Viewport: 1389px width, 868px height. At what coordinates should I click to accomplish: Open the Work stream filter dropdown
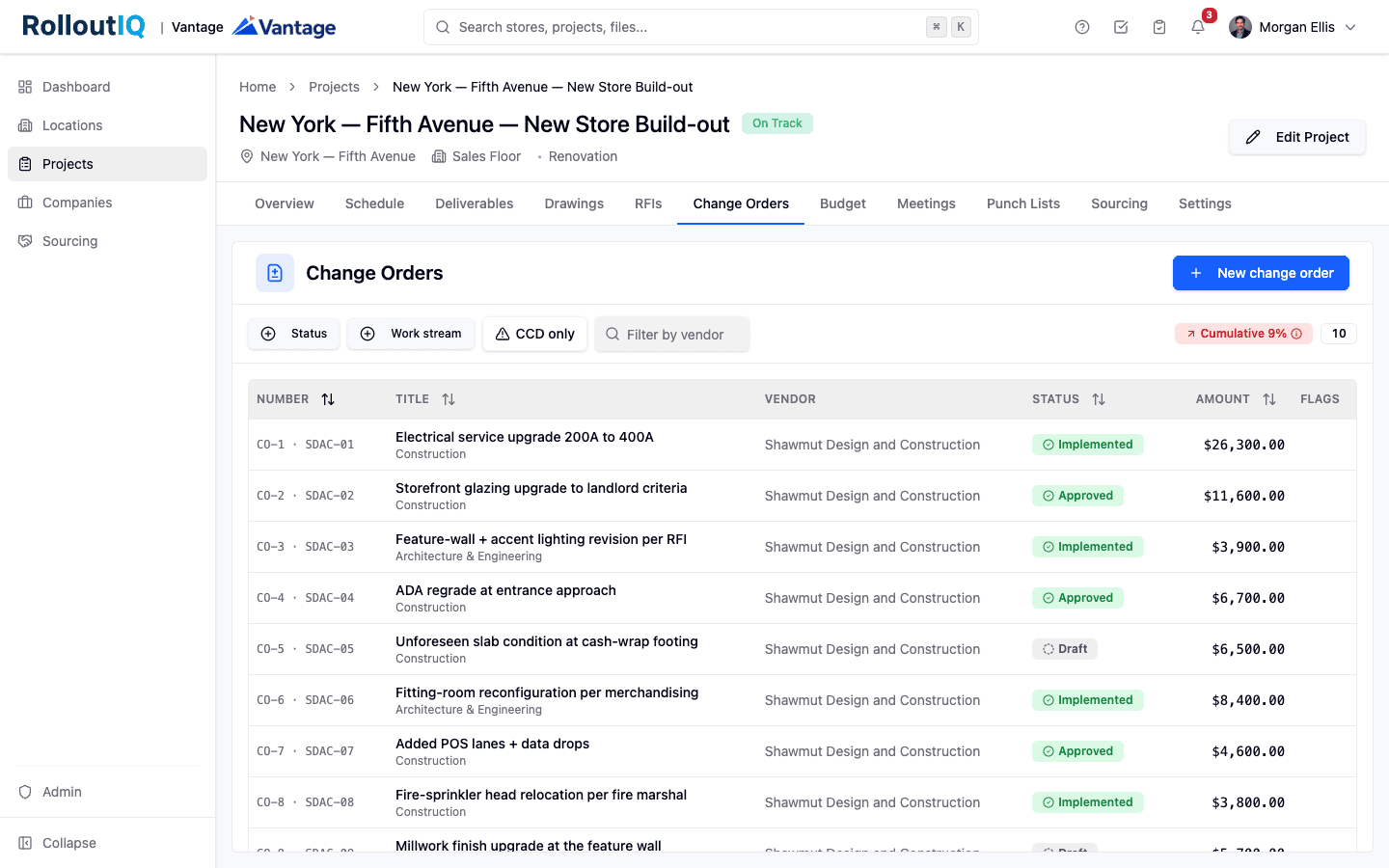411,334
